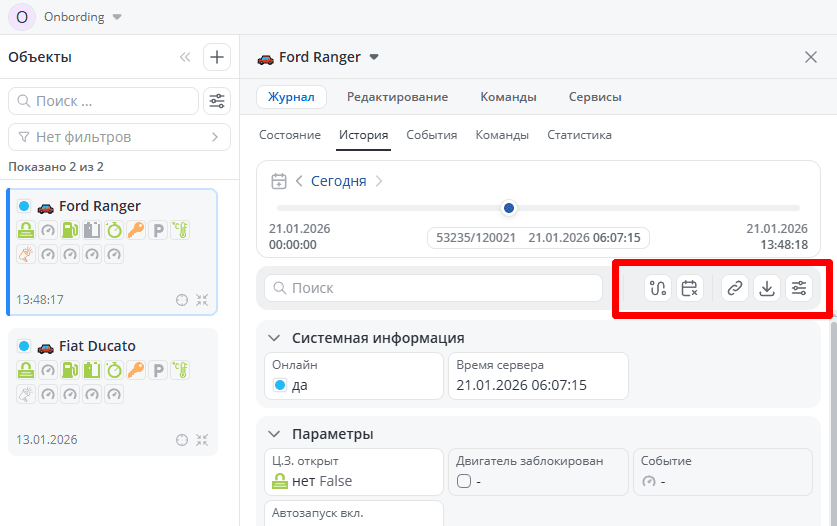
Task: Collapse the Системная информация section
Action: click(x=274, y=338)
